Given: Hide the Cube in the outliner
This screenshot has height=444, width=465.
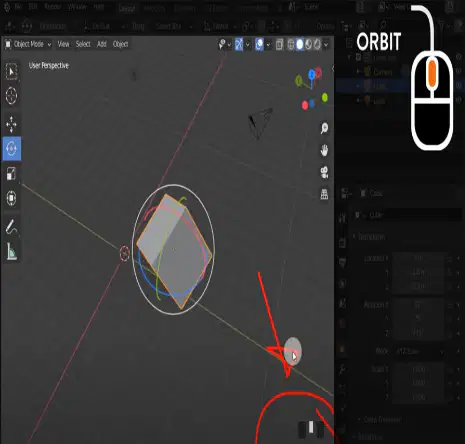Looking at the screenshot, I should 459,86.
